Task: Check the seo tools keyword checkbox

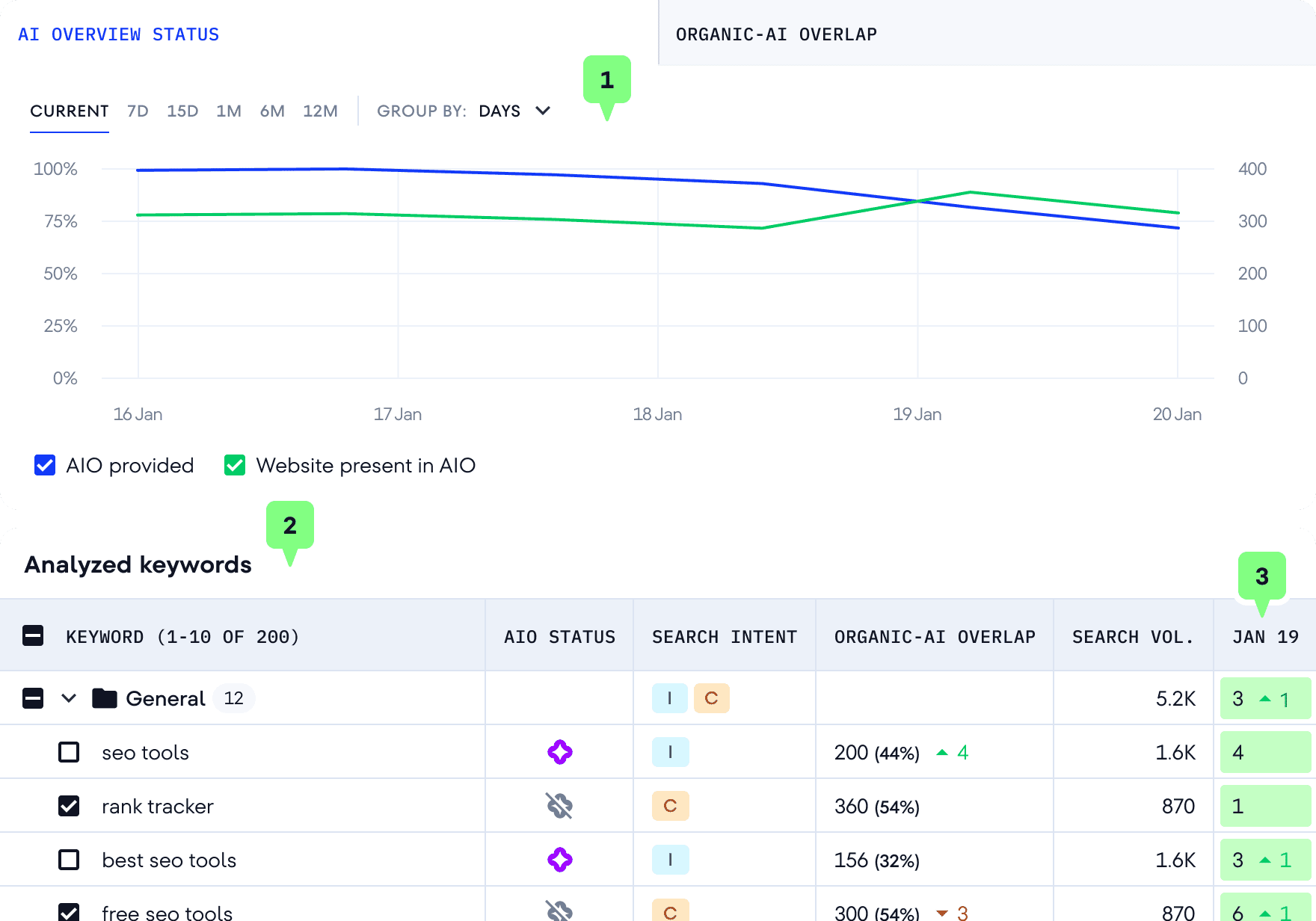Action: click(x=69, y=752)
